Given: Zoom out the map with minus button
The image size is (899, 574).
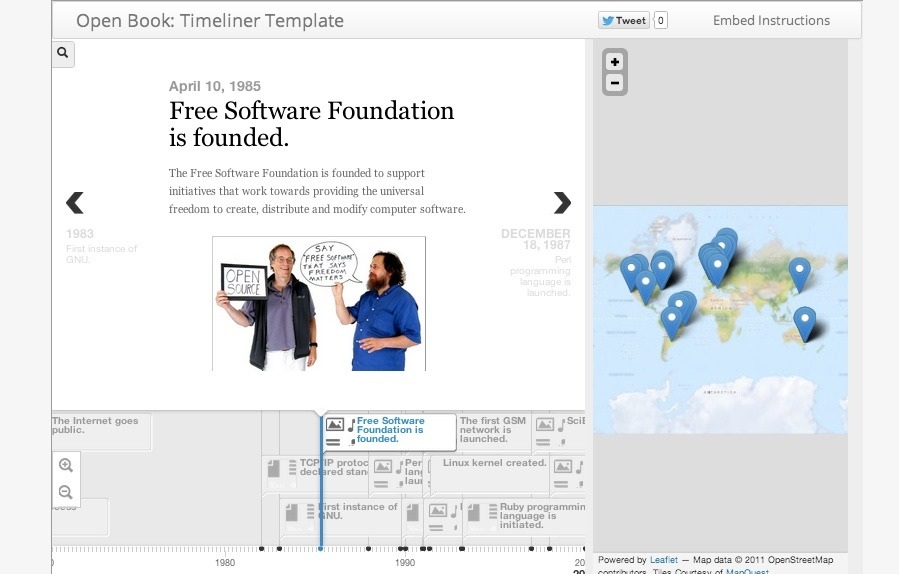Looking at the screenshot, I should 615,83.
